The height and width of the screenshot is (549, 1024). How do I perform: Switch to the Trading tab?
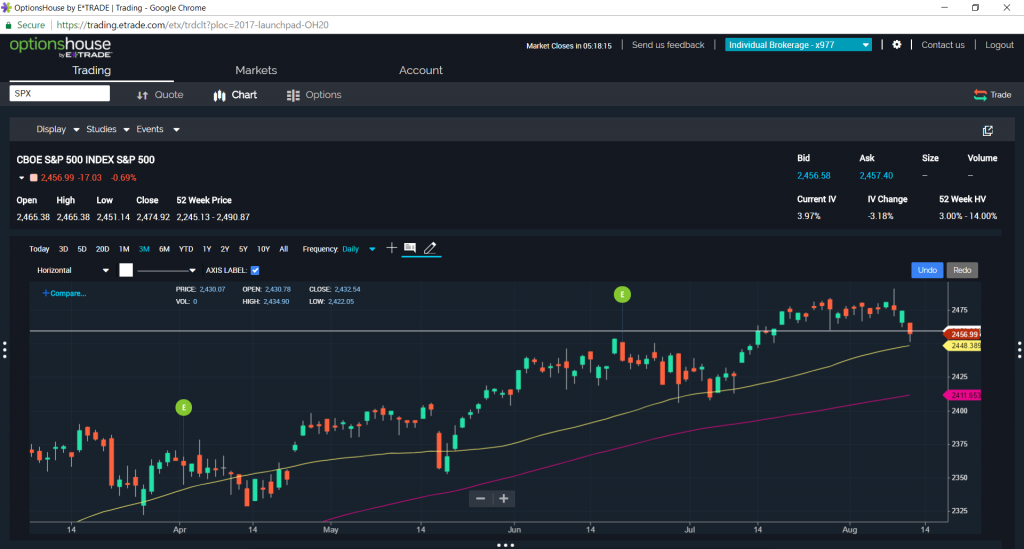tap(91, 71)
